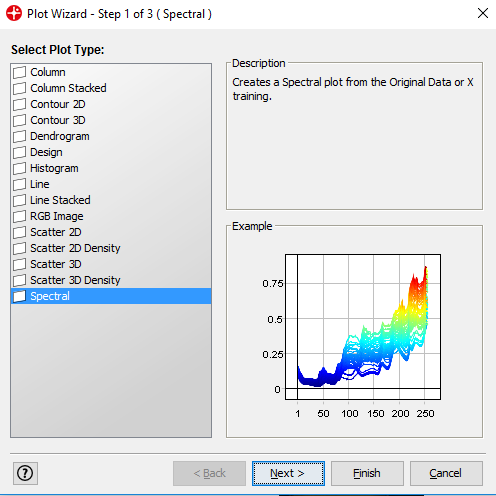Click the Next button
496x496 pixels.
[x=288, y=473]
